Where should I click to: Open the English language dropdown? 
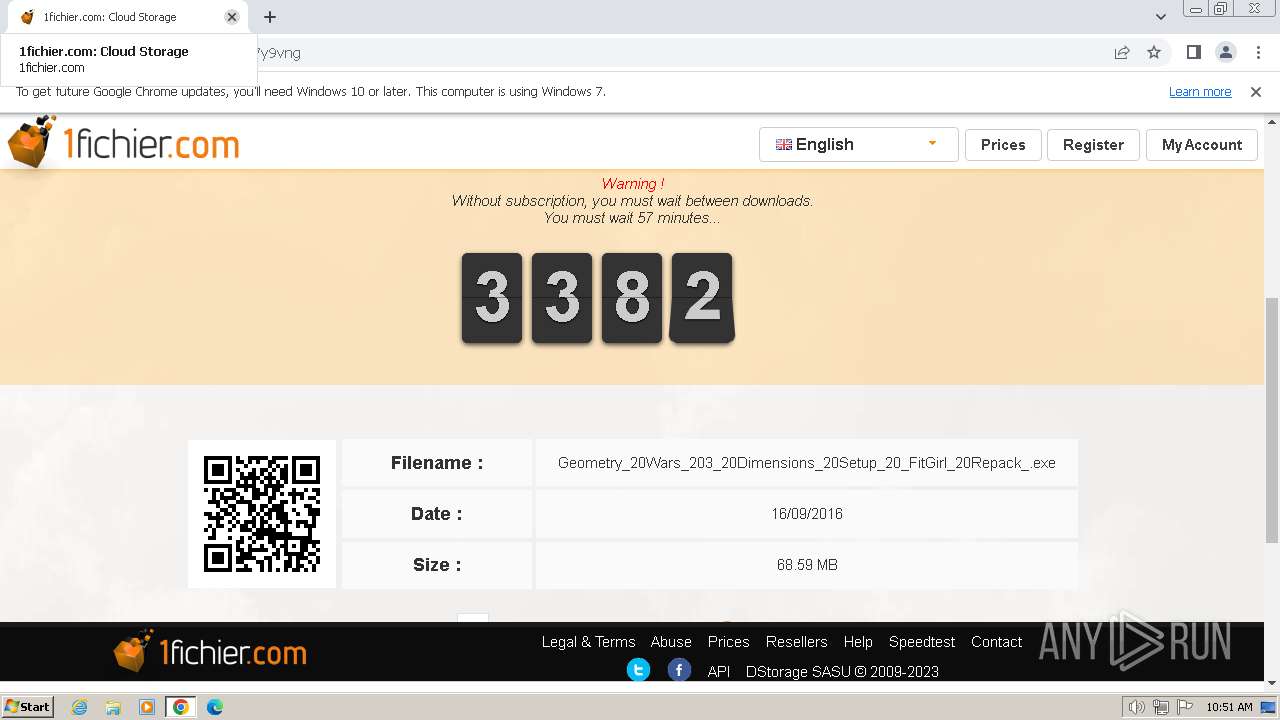pos(858,144)
